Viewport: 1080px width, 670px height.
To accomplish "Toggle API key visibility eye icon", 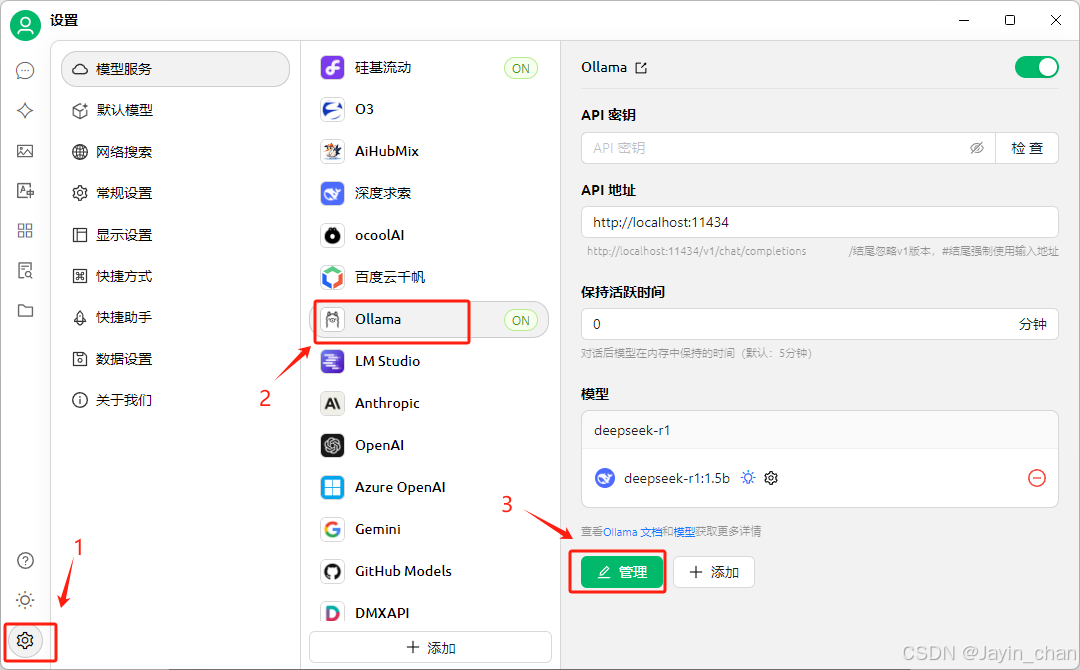I will (977, 148).
